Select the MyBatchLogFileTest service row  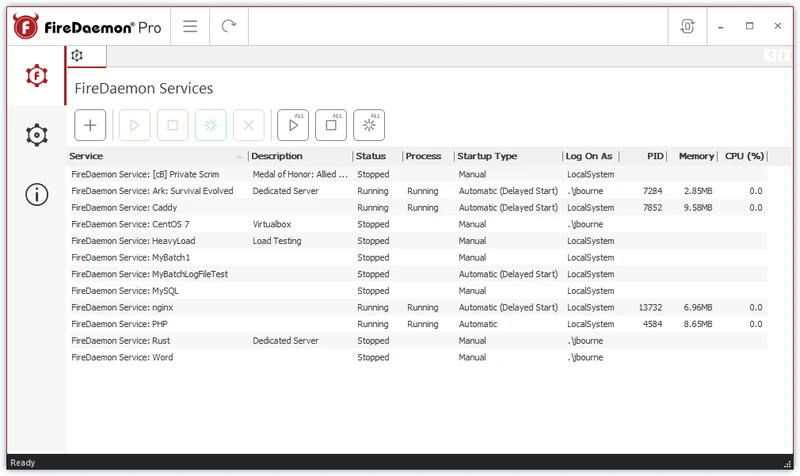[x=417, y=274]
